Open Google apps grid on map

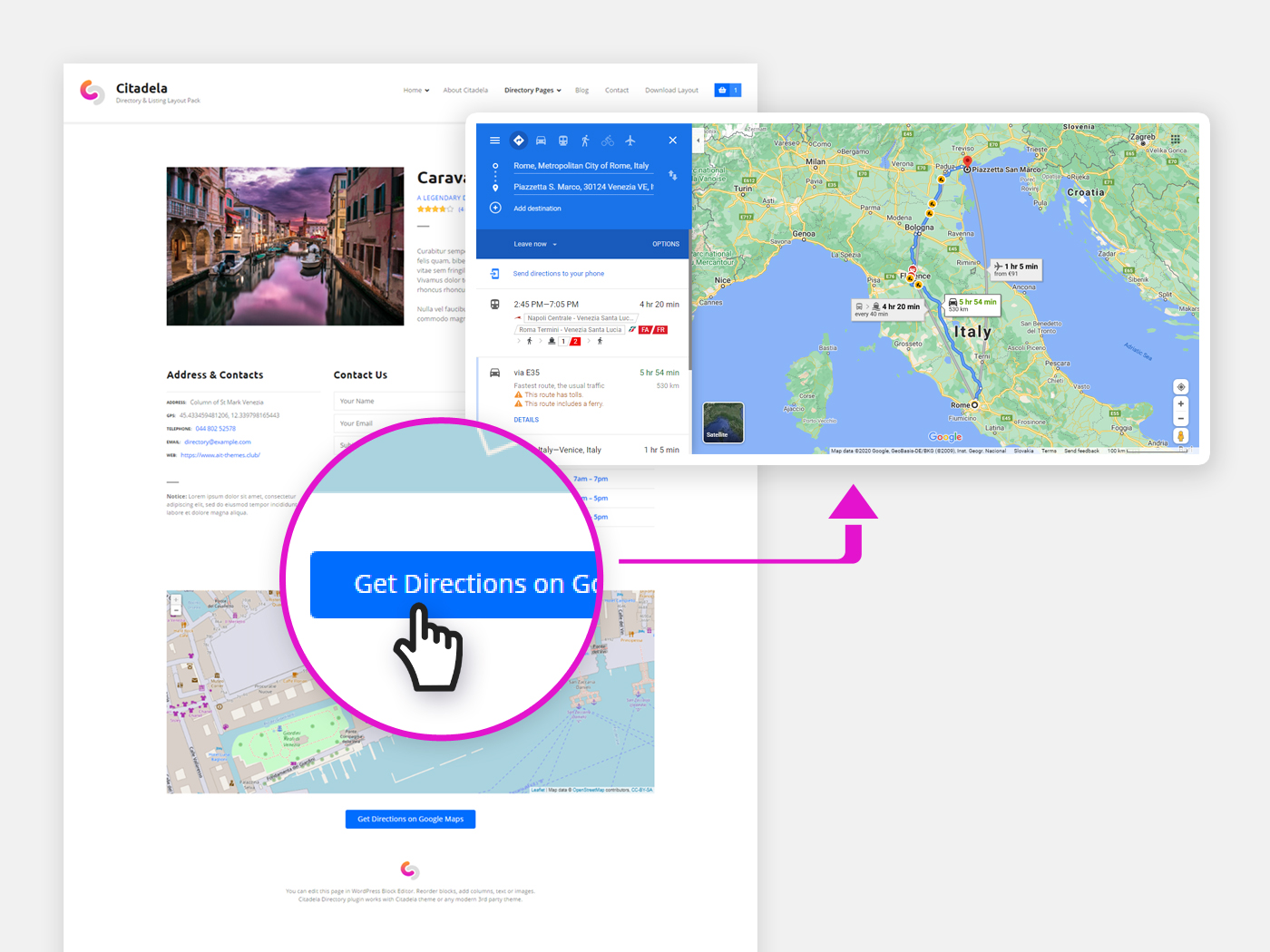click(x=1176, y=139)
